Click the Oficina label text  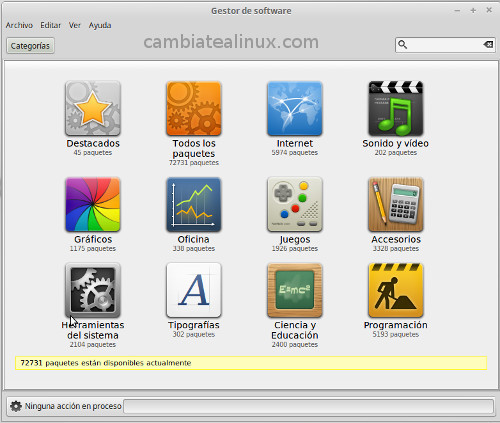pos(194,239)
